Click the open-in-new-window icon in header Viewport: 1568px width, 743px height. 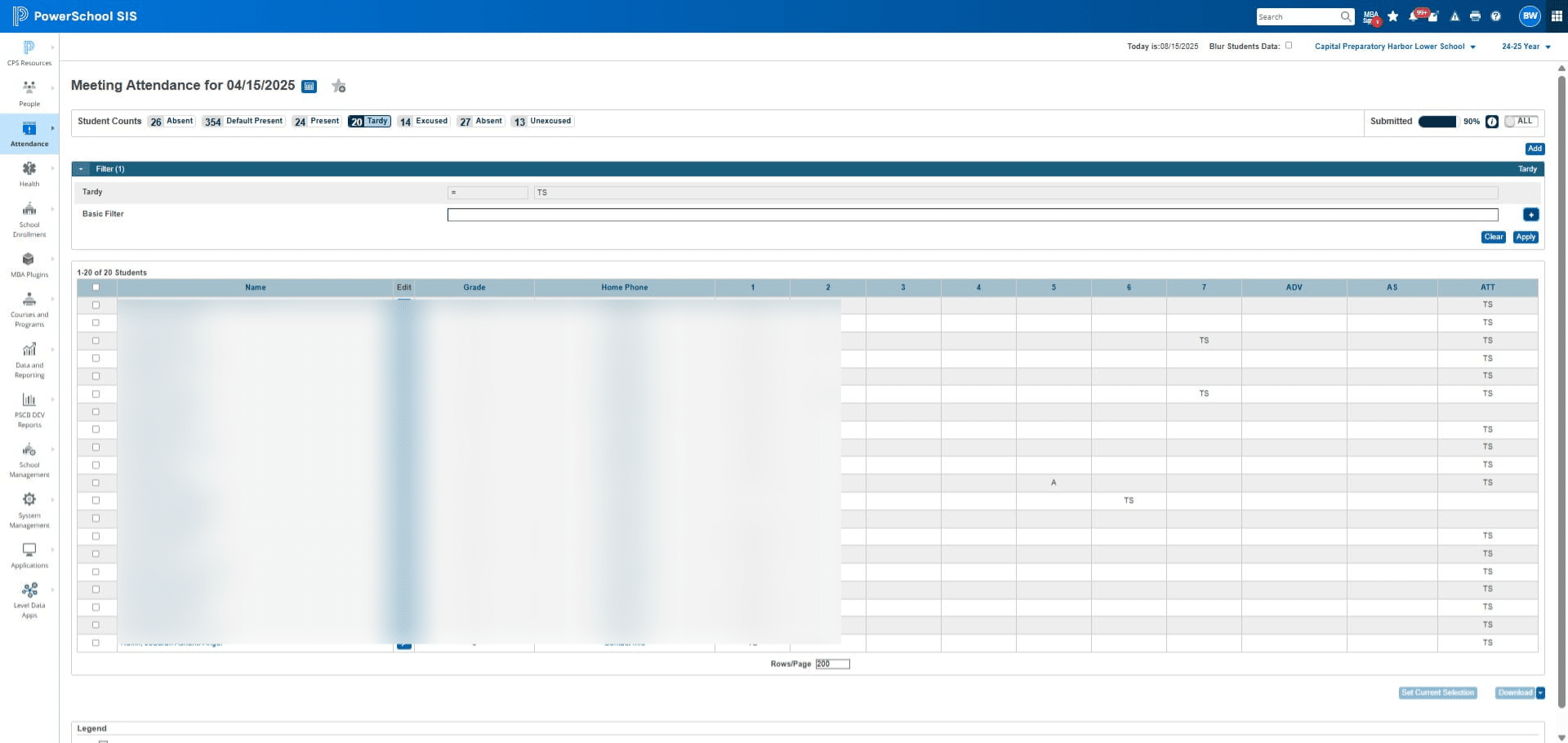(x=1433, y=17)
